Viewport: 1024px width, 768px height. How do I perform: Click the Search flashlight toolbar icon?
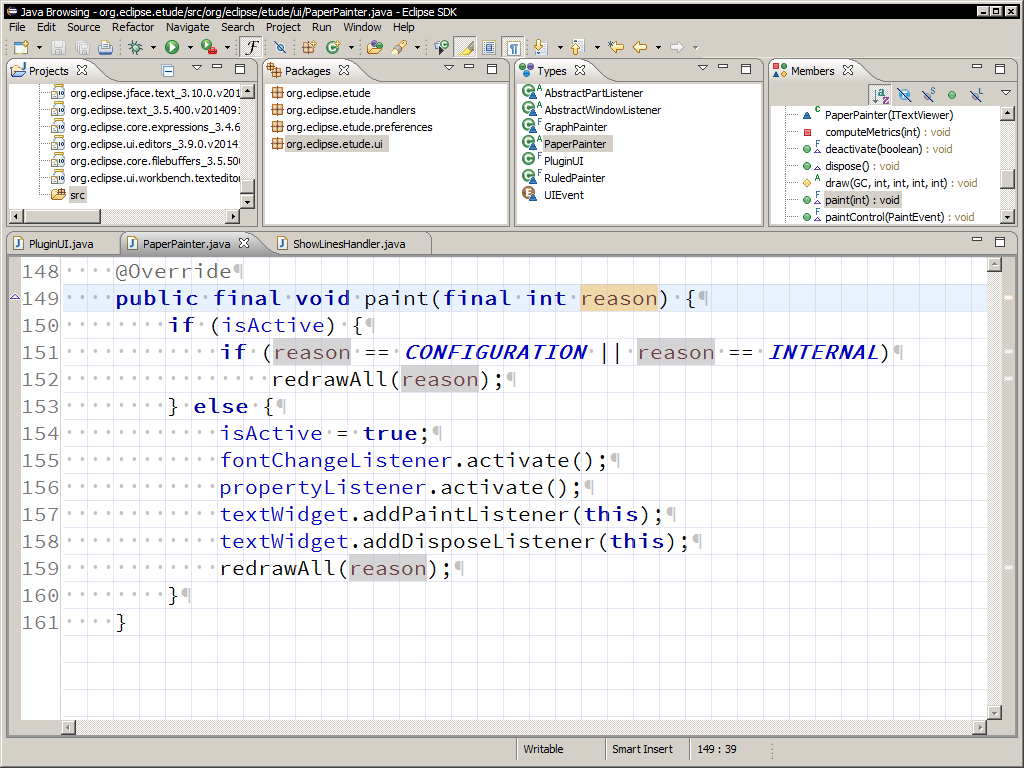[399, 47]
